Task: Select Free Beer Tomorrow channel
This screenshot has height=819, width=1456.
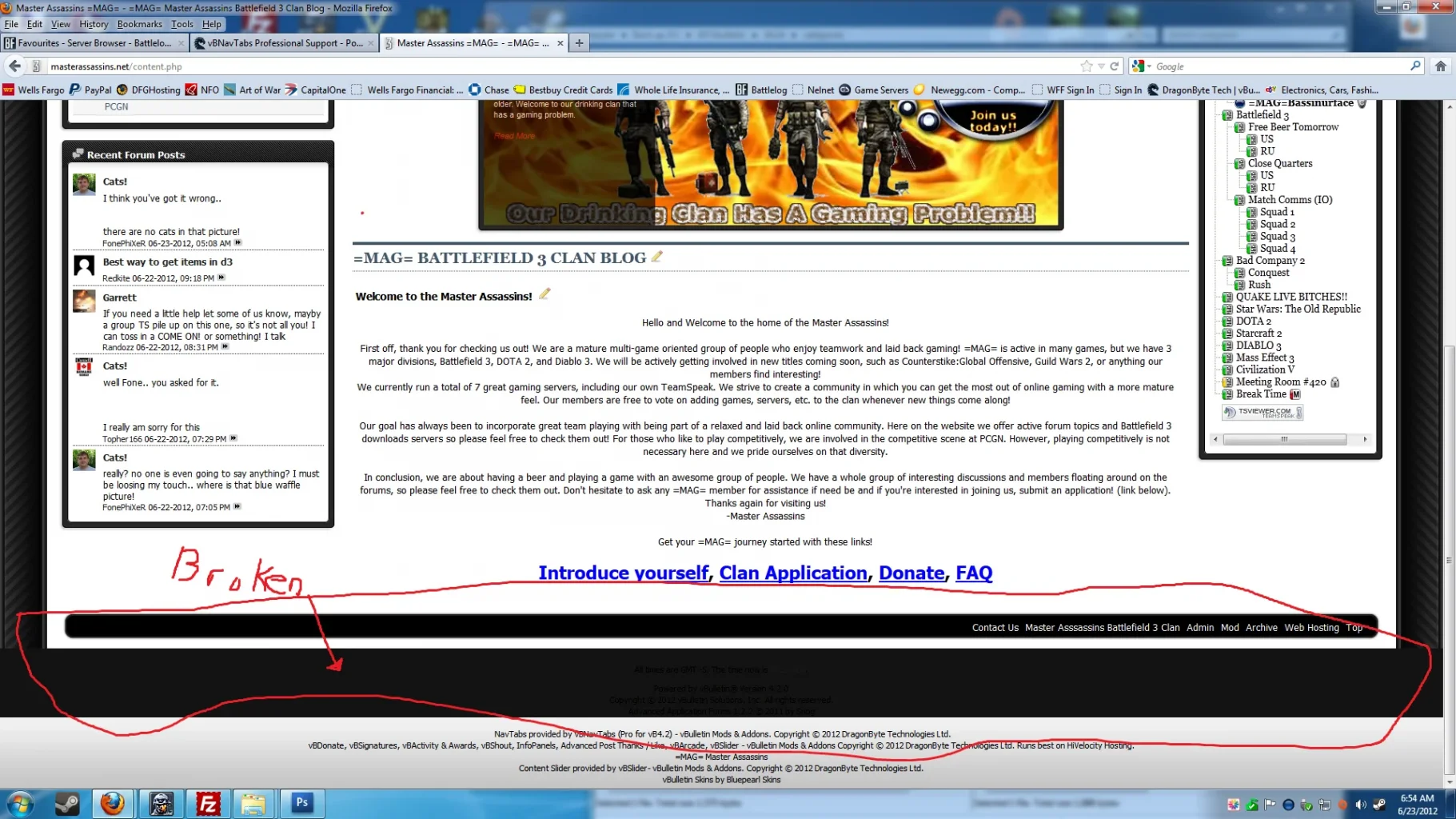Action: click(x=1293, y=126)
